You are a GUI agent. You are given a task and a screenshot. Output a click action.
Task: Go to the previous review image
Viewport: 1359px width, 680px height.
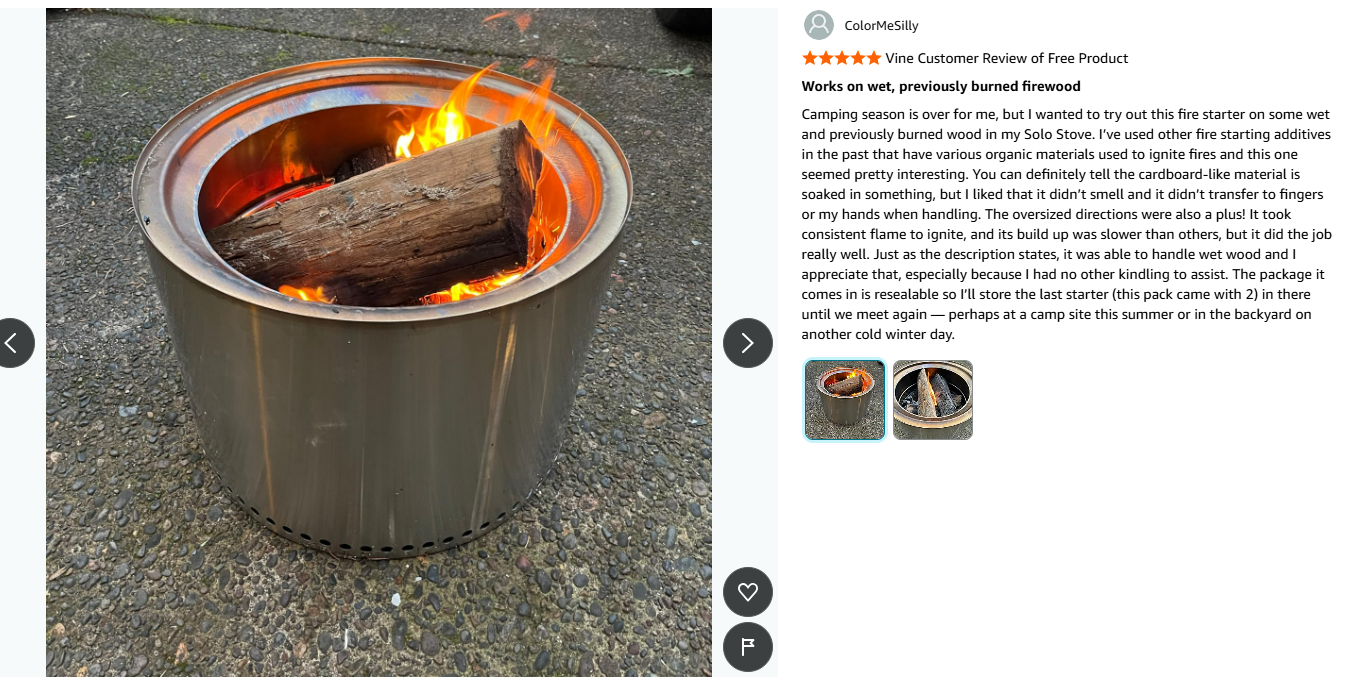click(x=10, y=343)
